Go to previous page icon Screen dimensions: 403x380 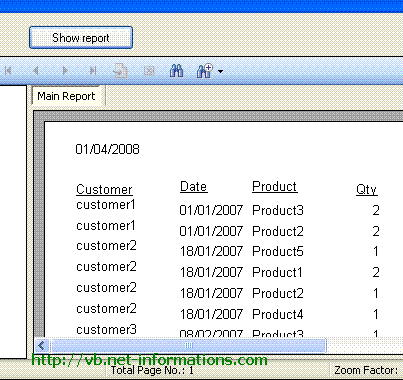(x=36, y=70)
